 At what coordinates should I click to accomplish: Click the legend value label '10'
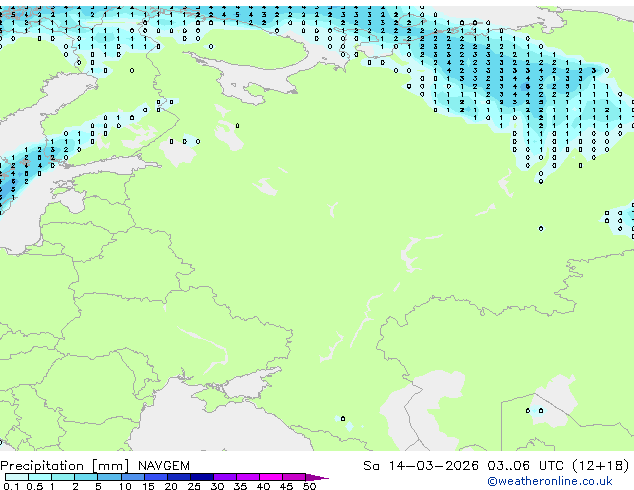(125, 486)
